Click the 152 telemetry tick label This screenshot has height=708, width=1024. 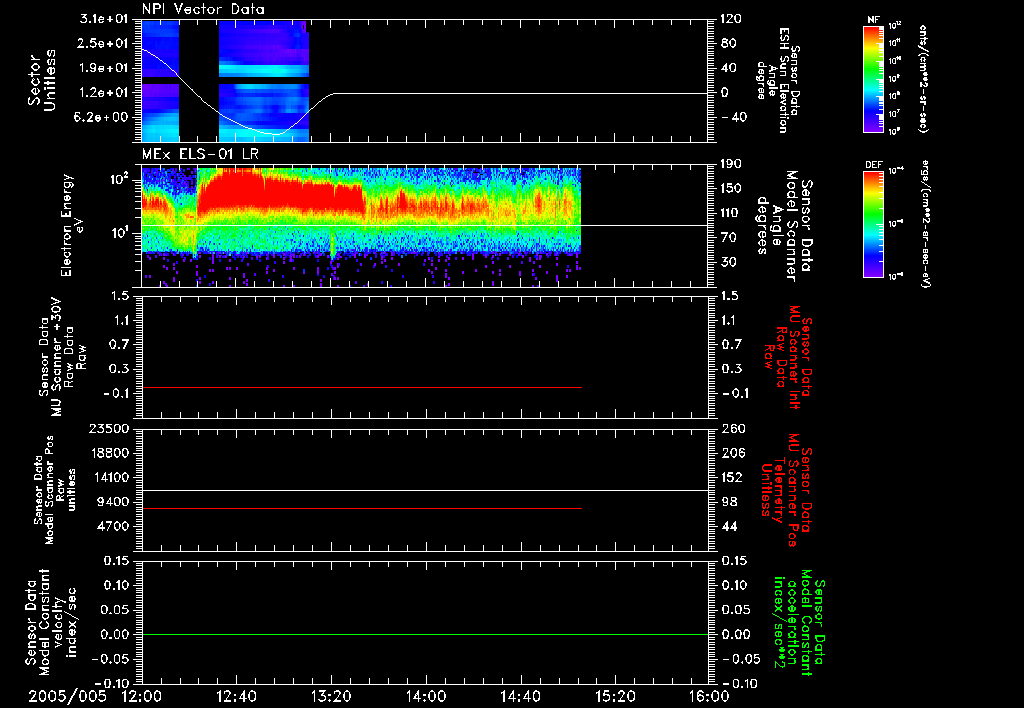(731, 477)
